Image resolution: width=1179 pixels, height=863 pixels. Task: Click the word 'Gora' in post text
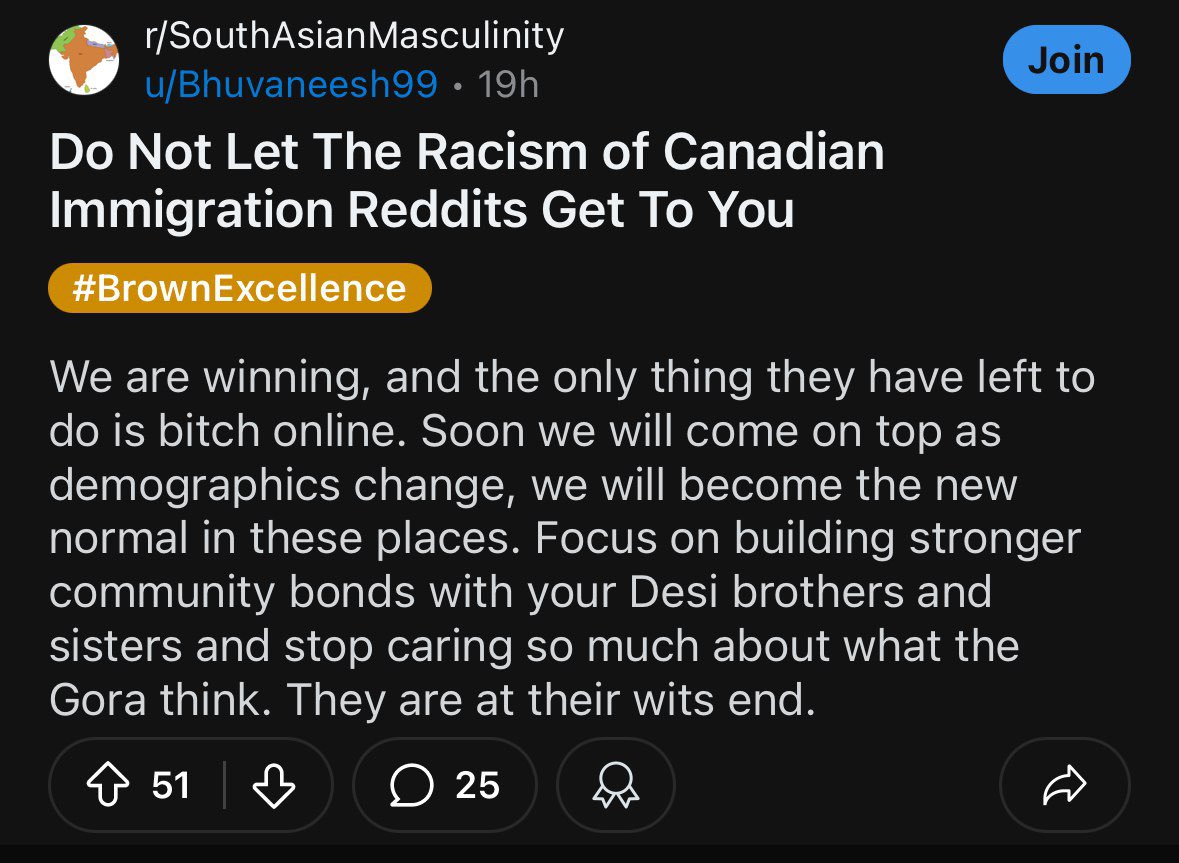point(98,700)
